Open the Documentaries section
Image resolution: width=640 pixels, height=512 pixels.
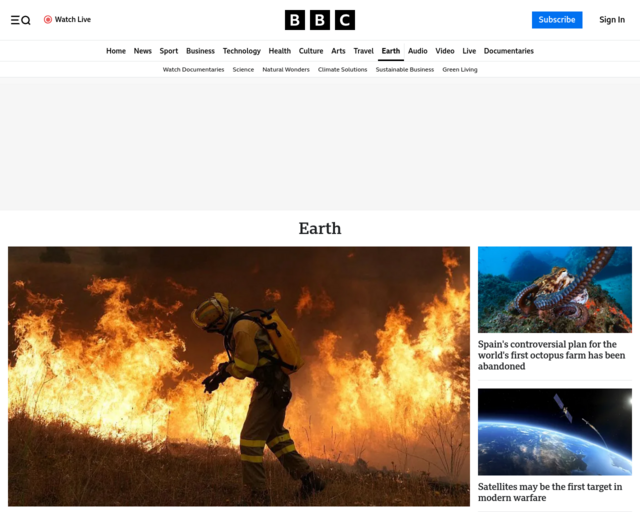[x=509, y=51]
